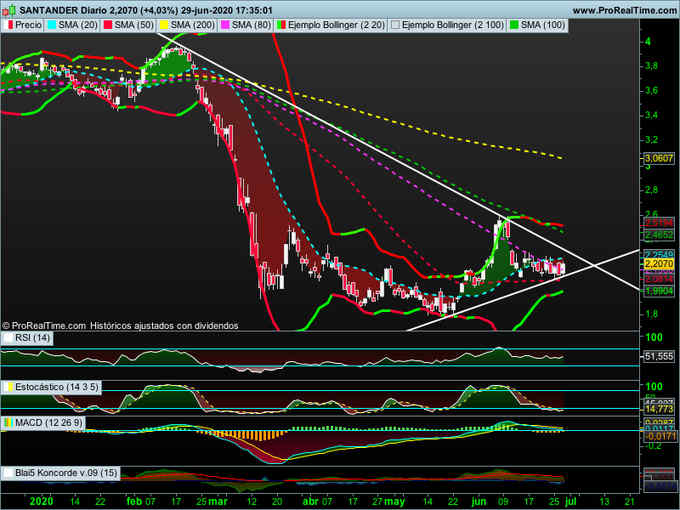Click the jul label on time axis
The width and height of the screenshot is (680, 510).
click(x=571, y=502)
